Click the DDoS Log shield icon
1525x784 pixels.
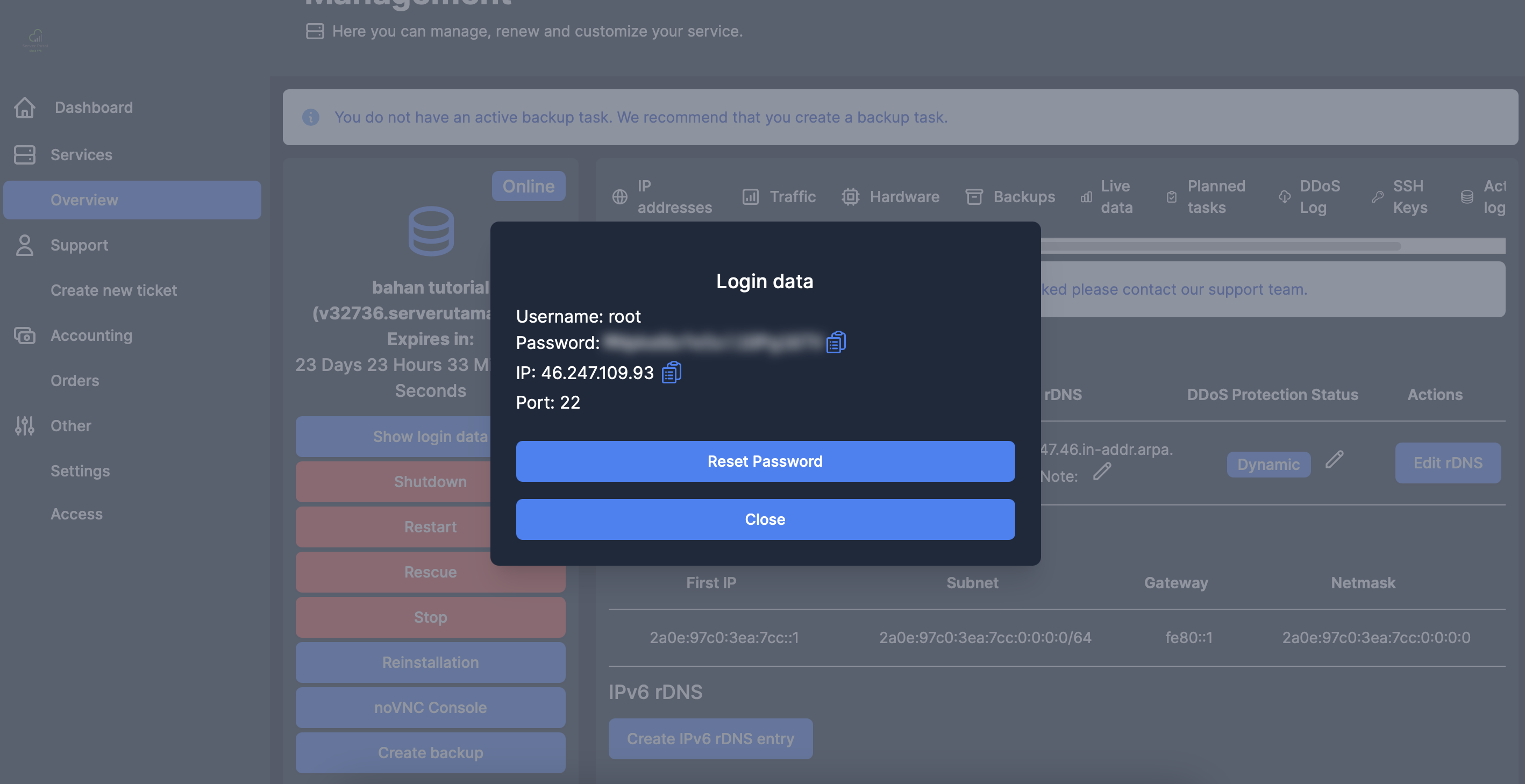click(1284, 197)
